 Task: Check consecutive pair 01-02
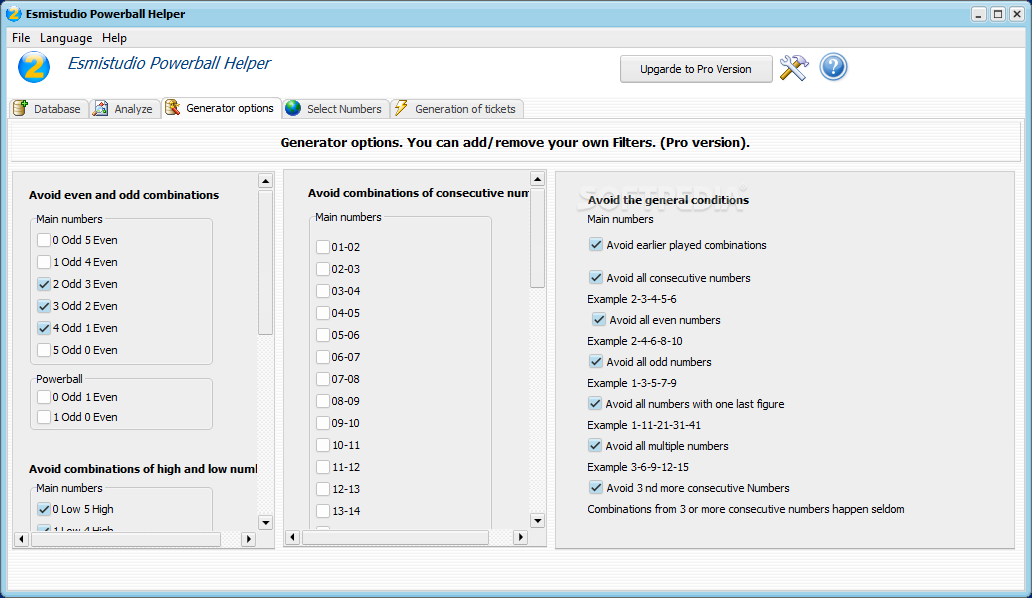[x=323, y=247]
